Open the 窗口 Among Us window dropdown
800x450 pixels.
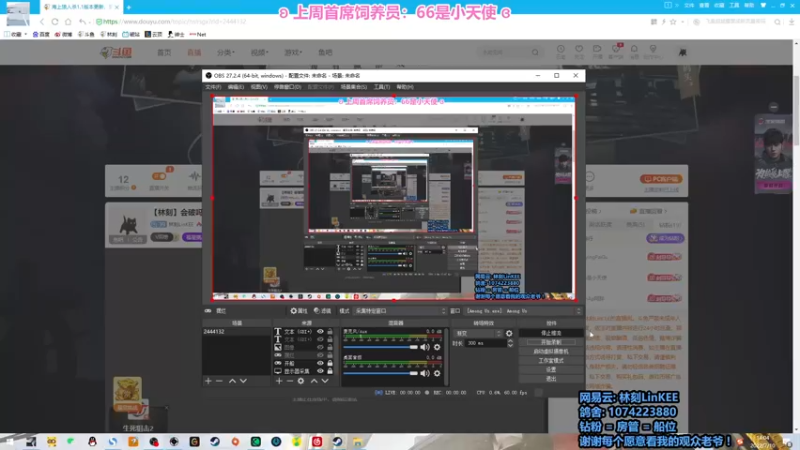[x=523, y=311]
